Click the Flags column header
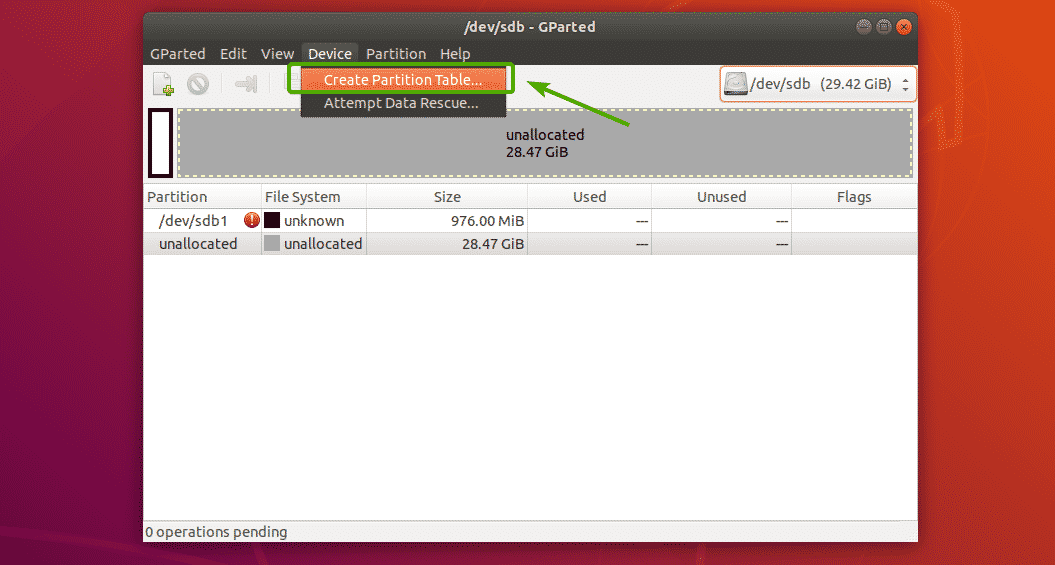This screenshot has width=1055, height=565. click(x=854, y=197)
